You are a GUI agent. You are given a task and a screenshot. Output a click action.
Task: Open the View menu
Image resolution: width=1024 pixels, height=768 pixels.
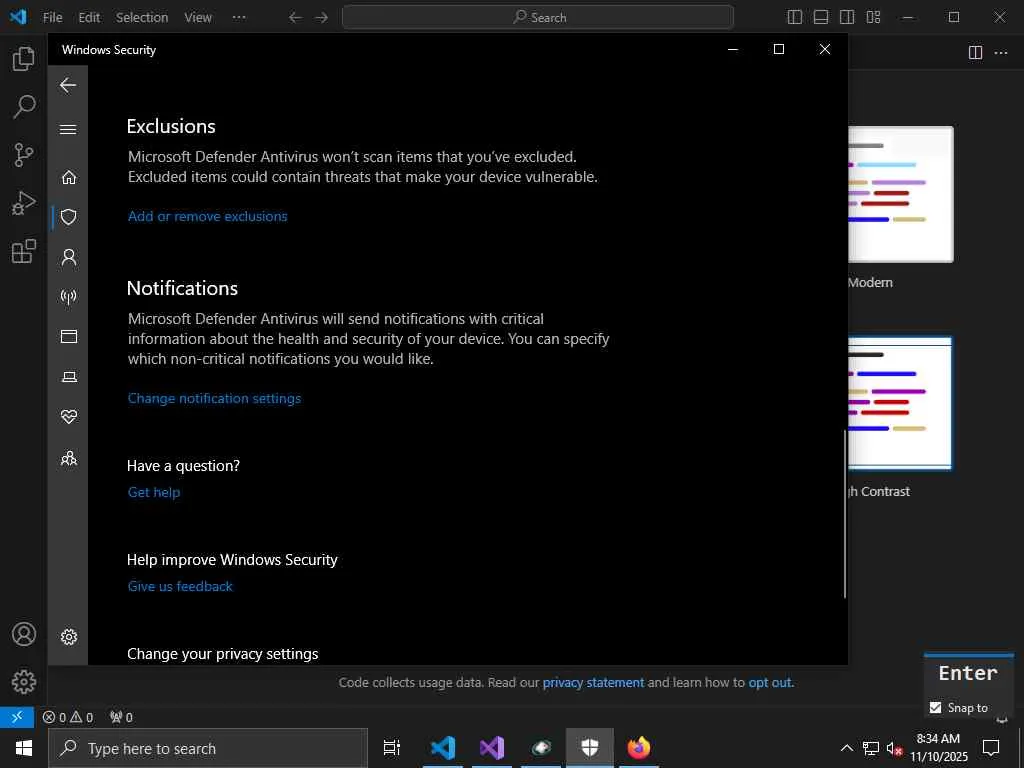tap(198, 18)
